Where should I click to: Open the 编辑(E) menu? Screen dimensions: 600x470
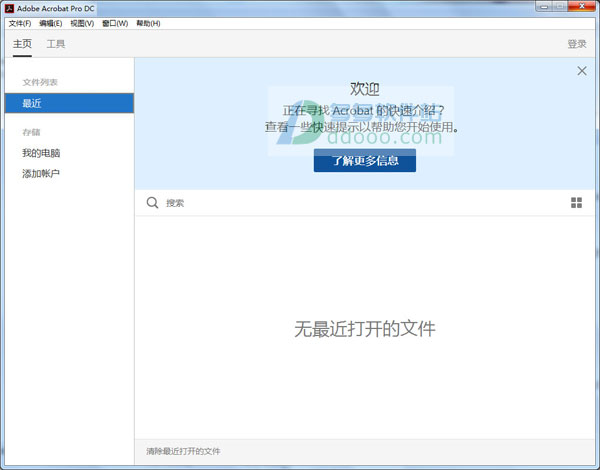(51, 23)
